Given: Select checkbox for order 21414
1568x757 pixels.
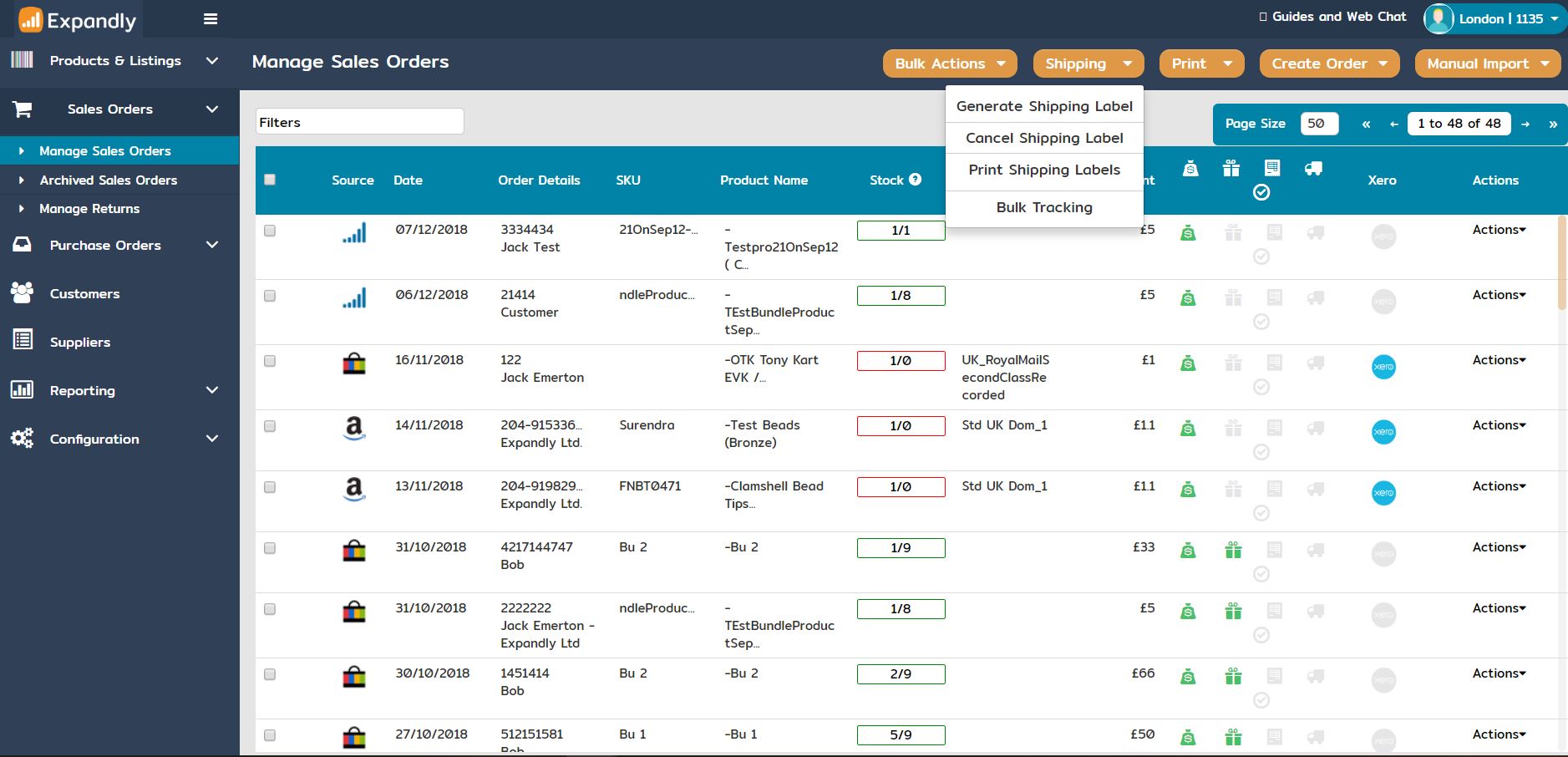Looking at the screenshot, I should click(270, 296).
